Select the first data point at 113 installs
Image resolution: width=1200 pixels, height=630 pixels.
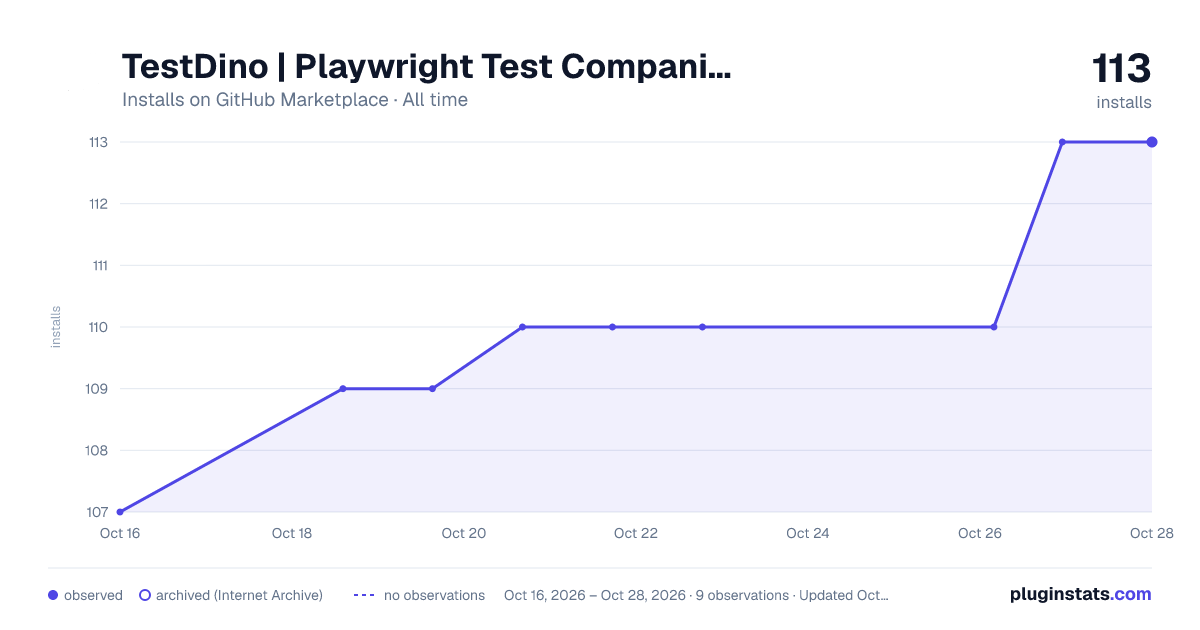(1062, 142)
